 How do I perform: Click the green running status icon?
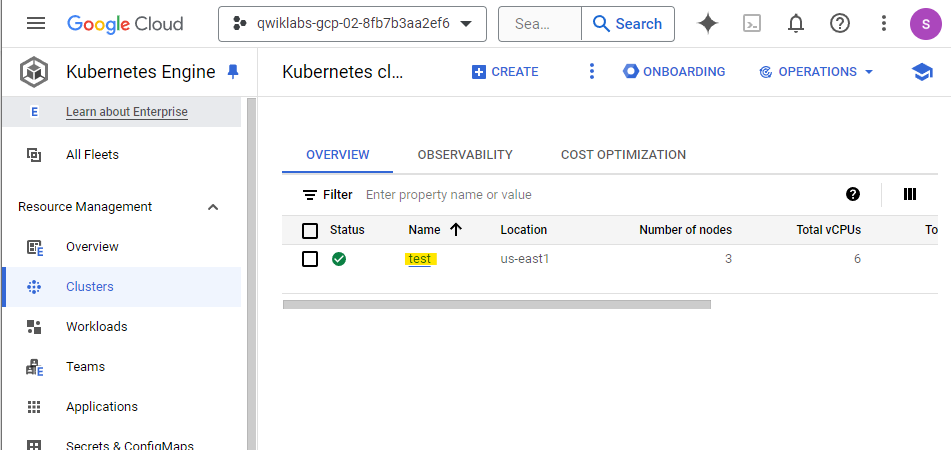339,260
